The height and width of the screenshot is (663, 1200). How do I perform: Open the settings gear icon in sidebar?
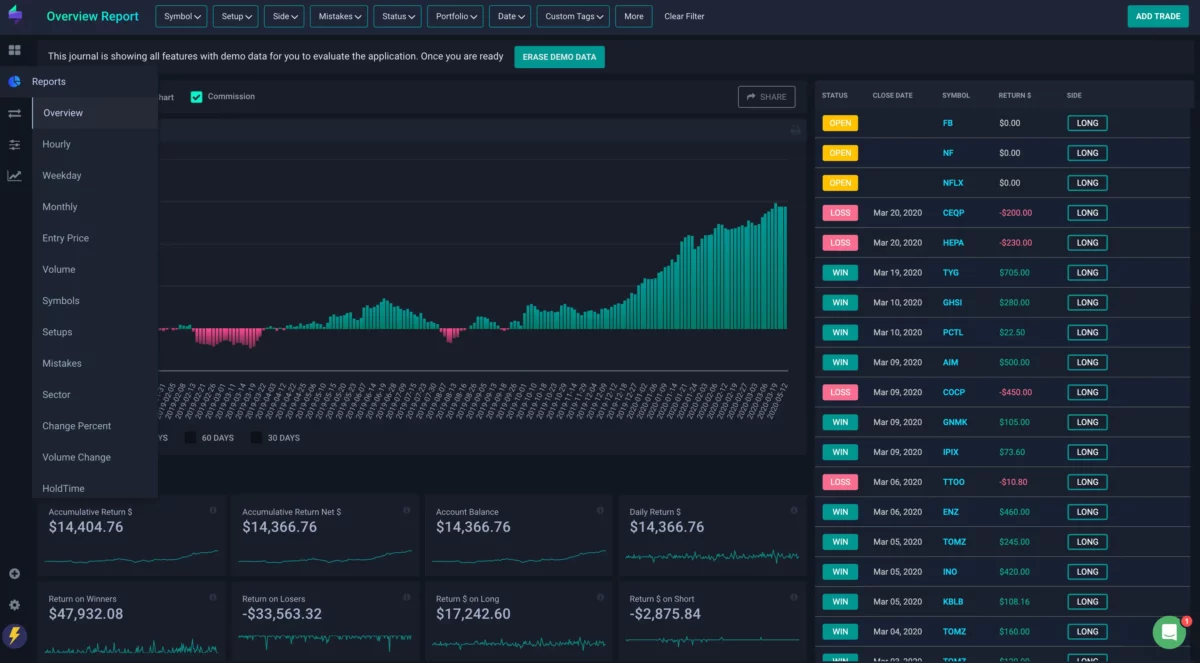tap(14, 605)
